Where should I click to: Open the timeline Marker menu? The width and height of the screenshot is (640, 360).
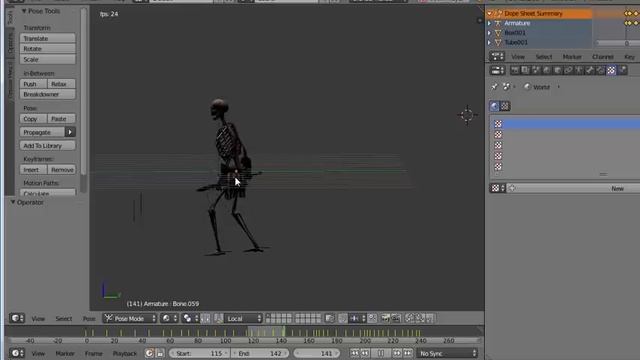click(65, 353)
